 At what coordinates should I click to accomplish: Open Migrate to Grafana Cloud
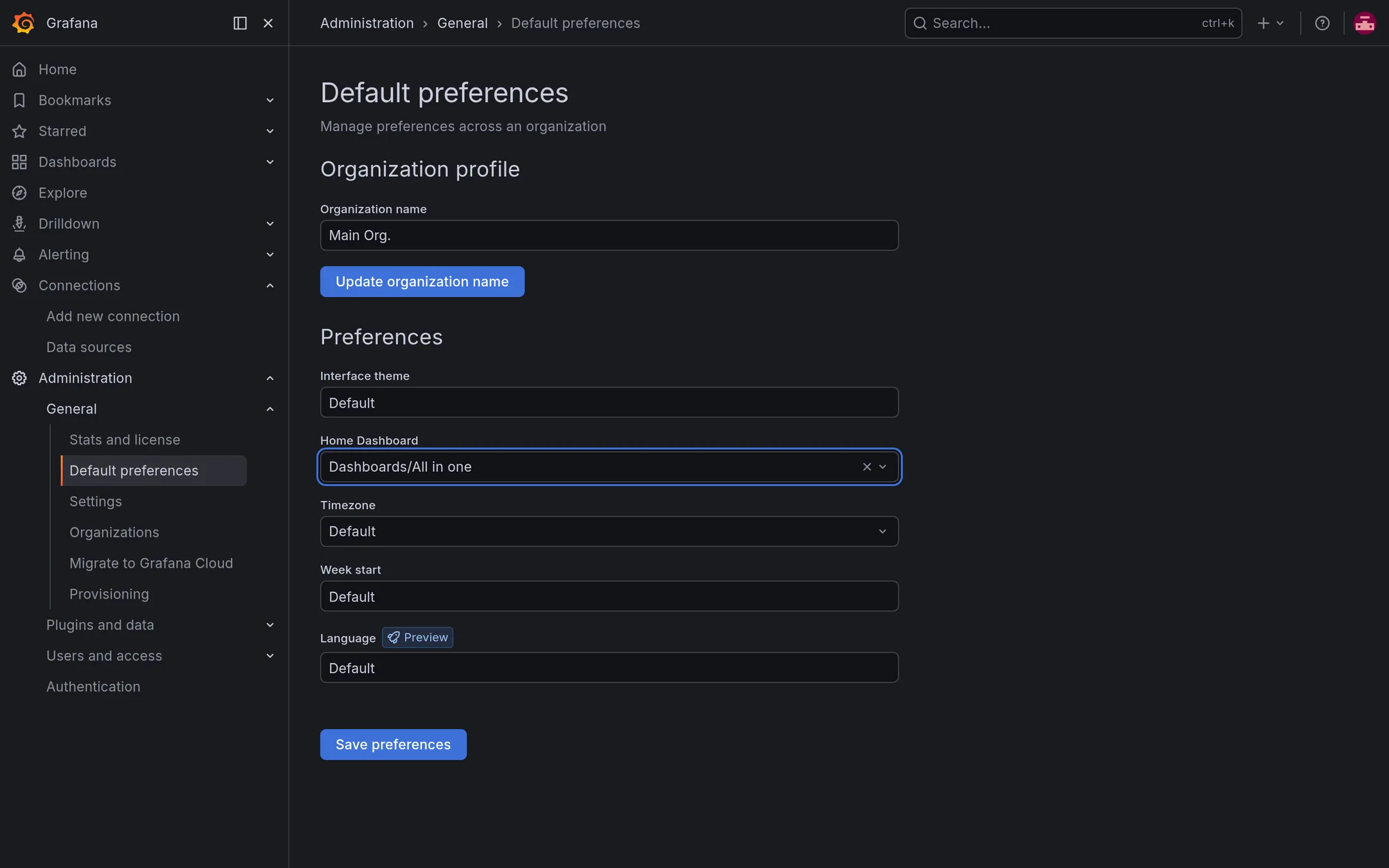tap(151, 563)
